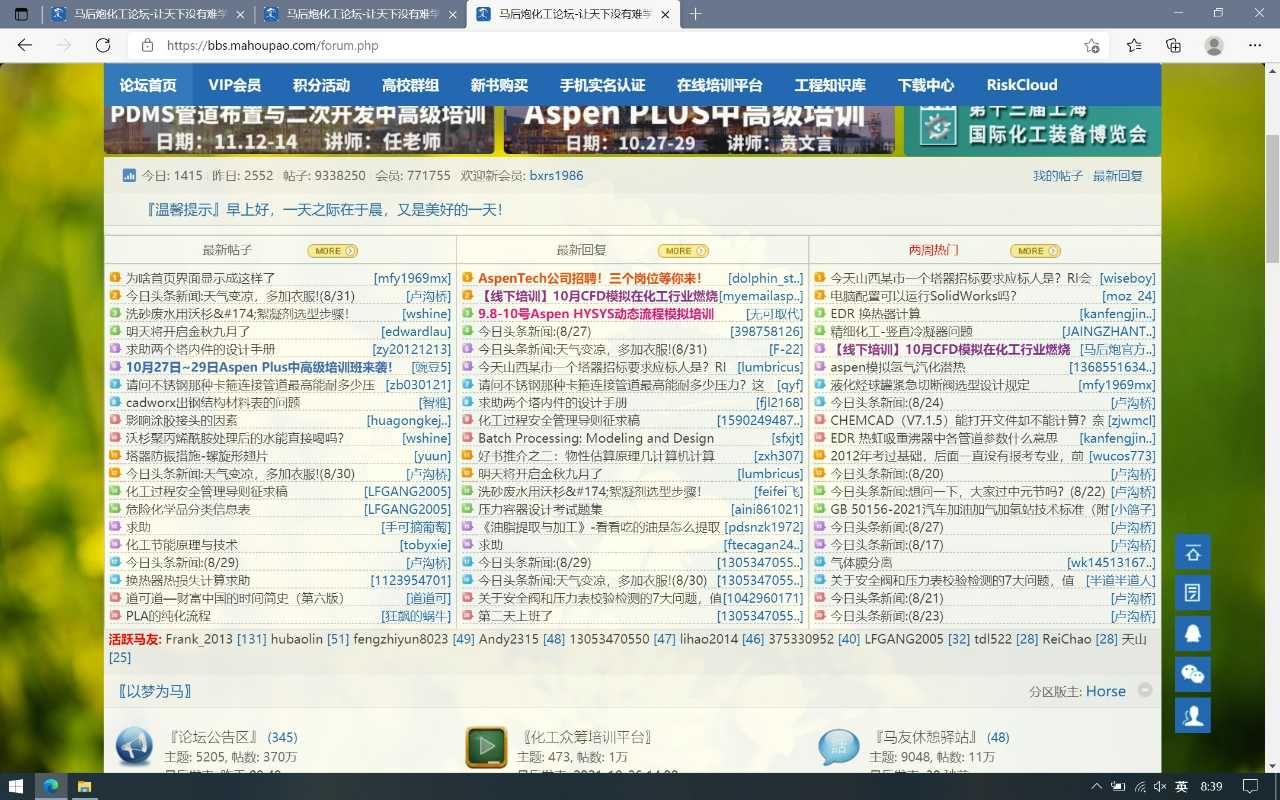The image size is (1280, 800).
Task: Open the 工程知识库 navigation item
Action: [x=830, y=85]
